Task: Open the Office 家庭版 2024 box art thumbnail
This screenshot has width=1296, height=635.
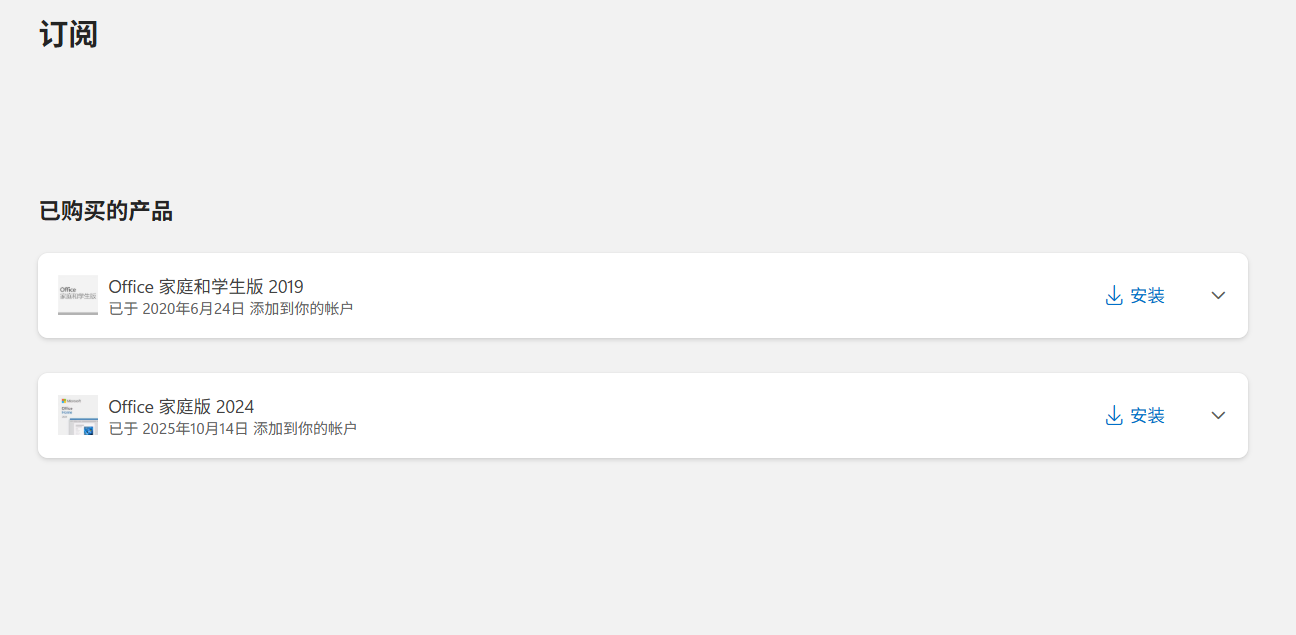Action: (78, 415)
